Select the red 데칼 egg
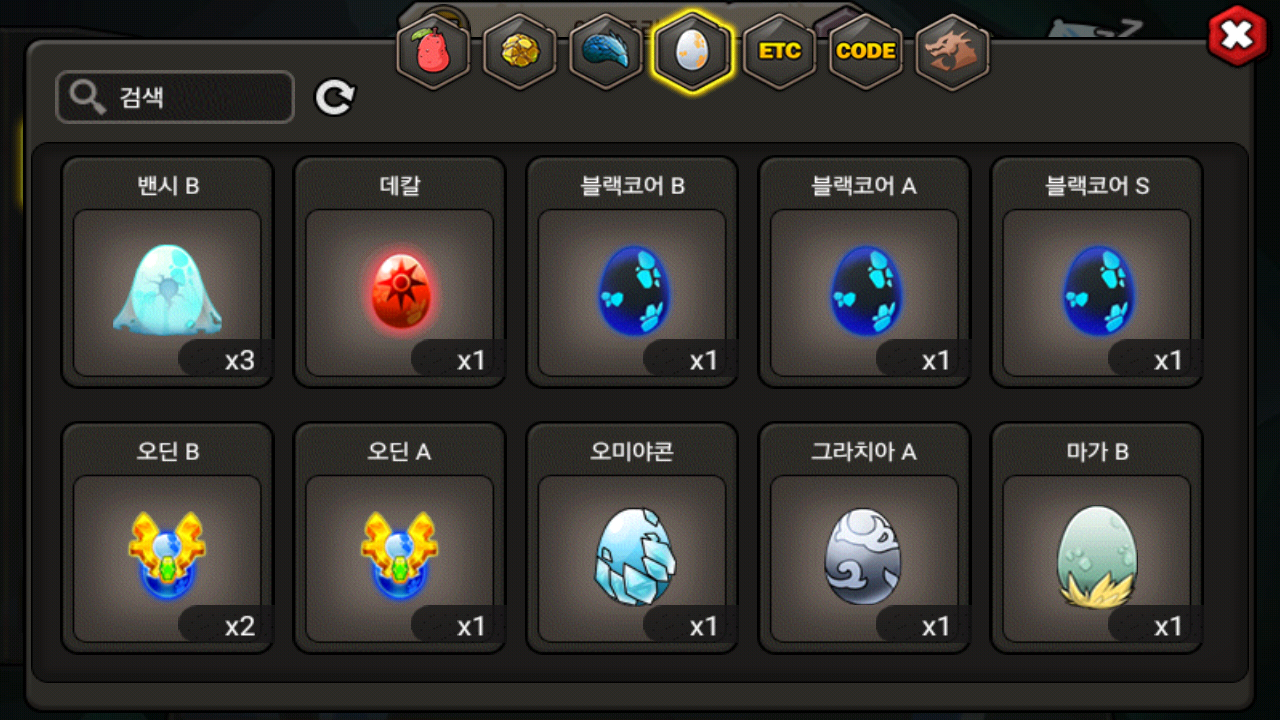The width and height of the screenshot is (1280, 720). tap(399, 272)
